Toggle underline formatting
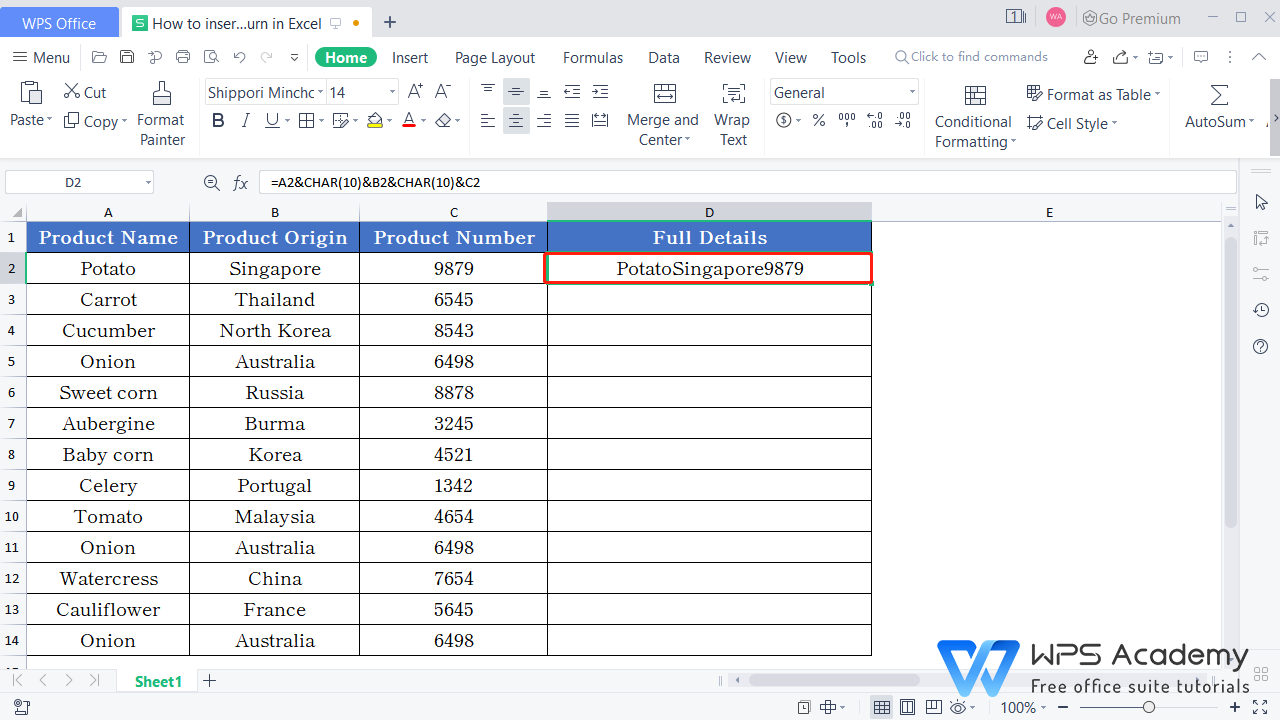Image resolution: width=1280 pixels, height=720 pixels. pos(271,120)
